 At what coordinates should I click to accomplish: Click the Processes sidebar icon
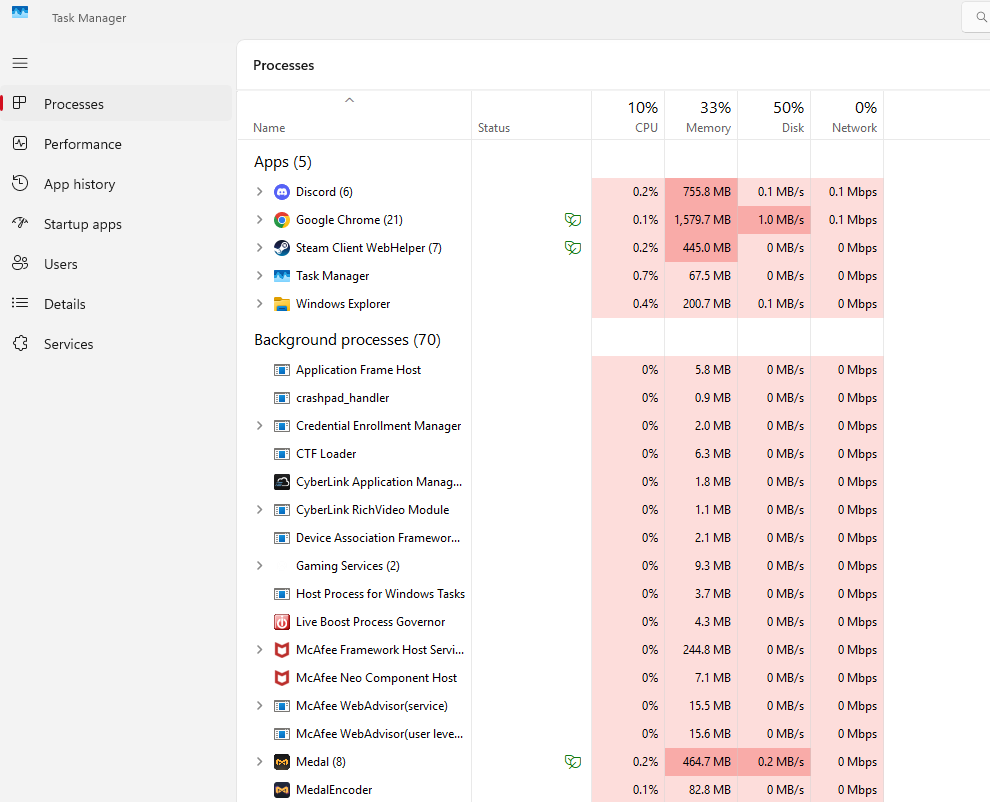20,103
